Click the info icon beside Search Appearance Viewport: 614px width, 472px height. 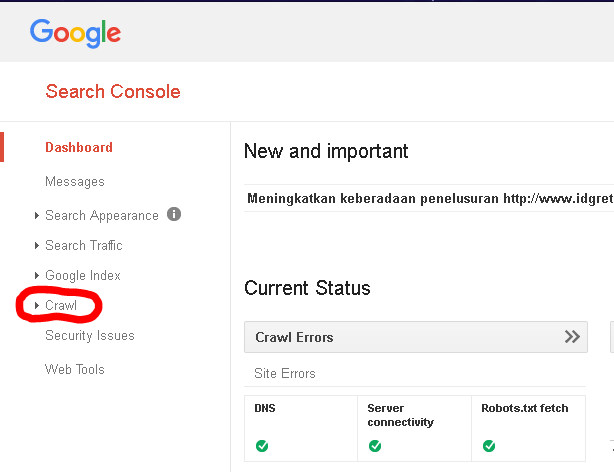click(174, 214)
